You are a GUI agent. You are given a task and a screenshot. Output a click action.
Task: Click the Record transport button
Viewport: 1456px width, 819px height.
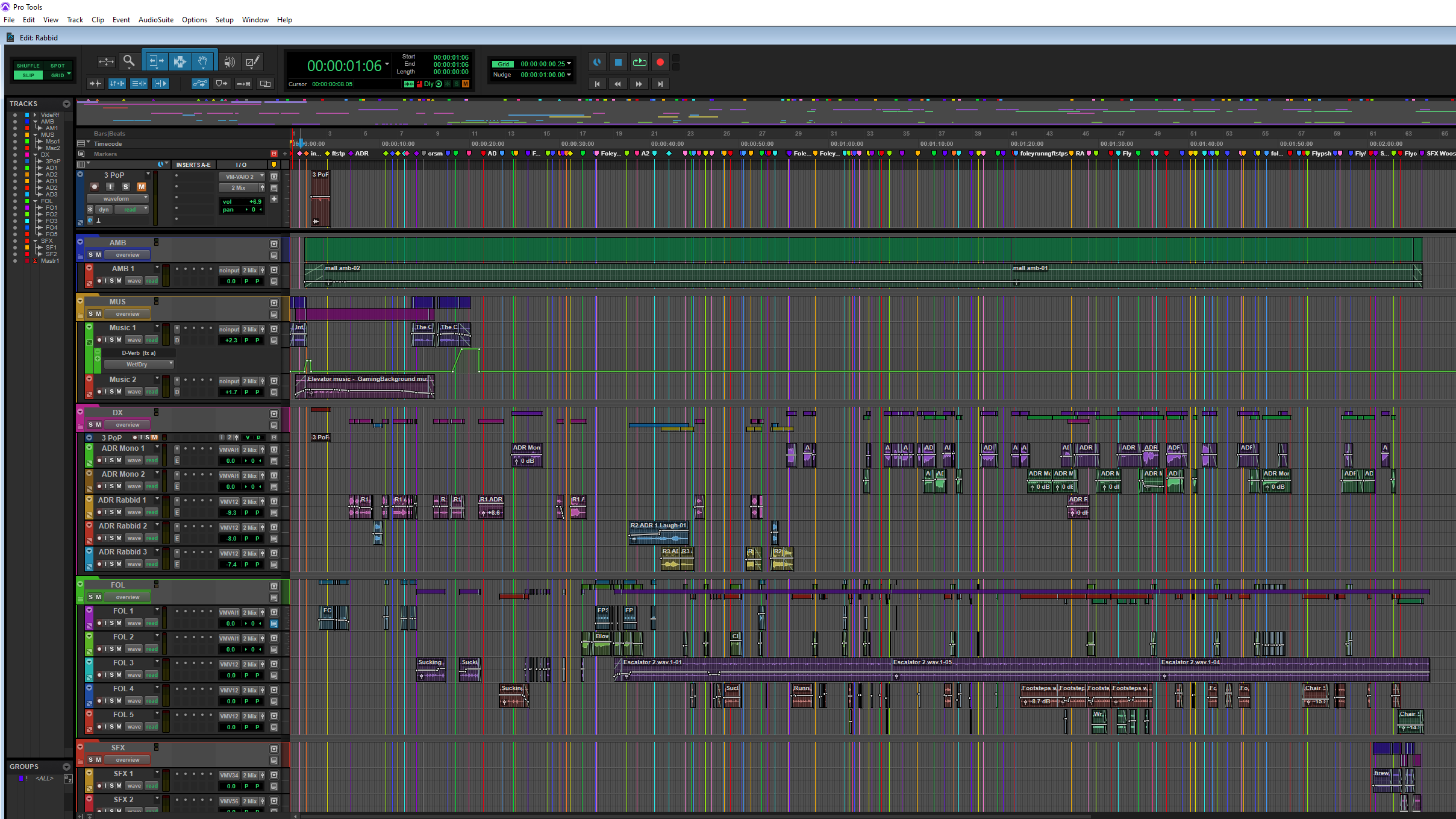click(x=660, y=62)
